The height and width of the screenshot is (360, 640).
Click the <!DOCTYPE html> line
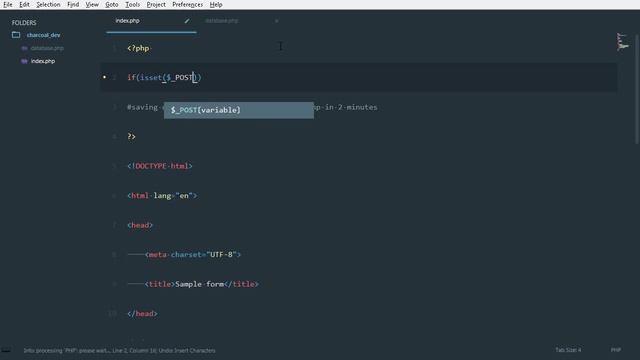[160, 166]
